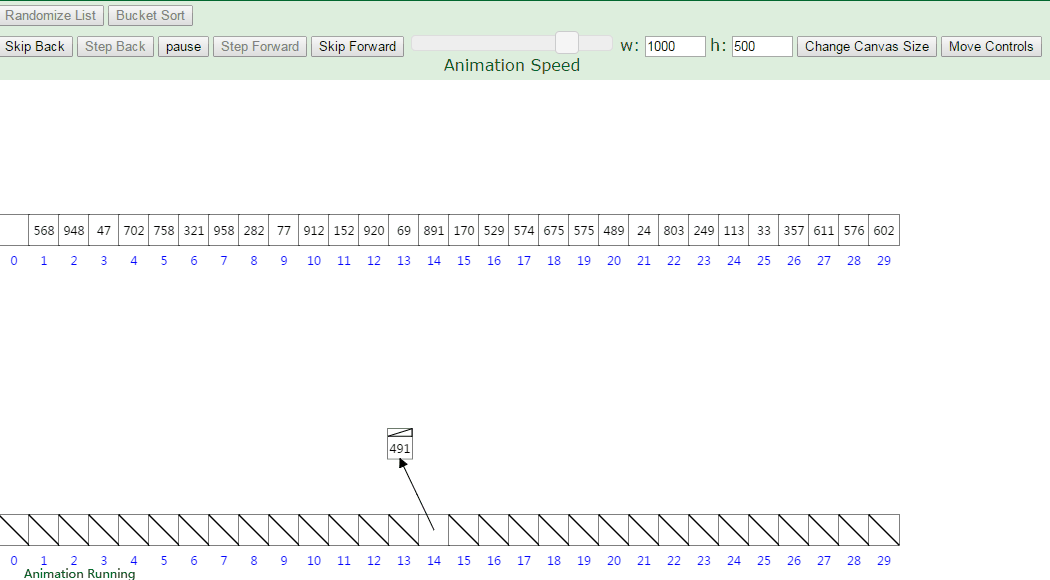Select index 29 link under the top array

[x=883, y=260]
